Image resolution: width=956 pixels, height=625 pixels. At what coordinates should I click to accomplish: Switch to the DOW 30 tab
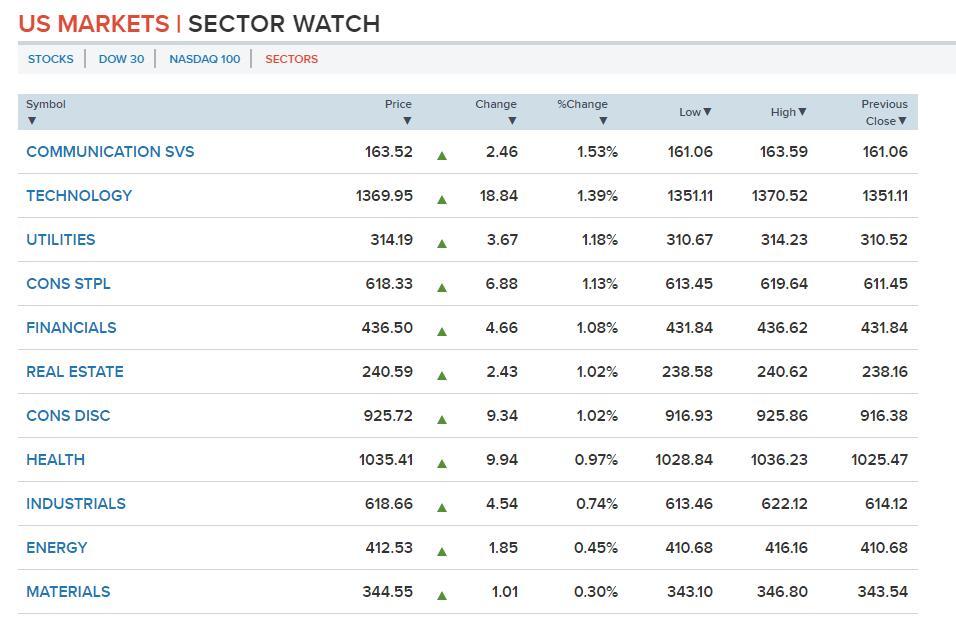point(121,59)
